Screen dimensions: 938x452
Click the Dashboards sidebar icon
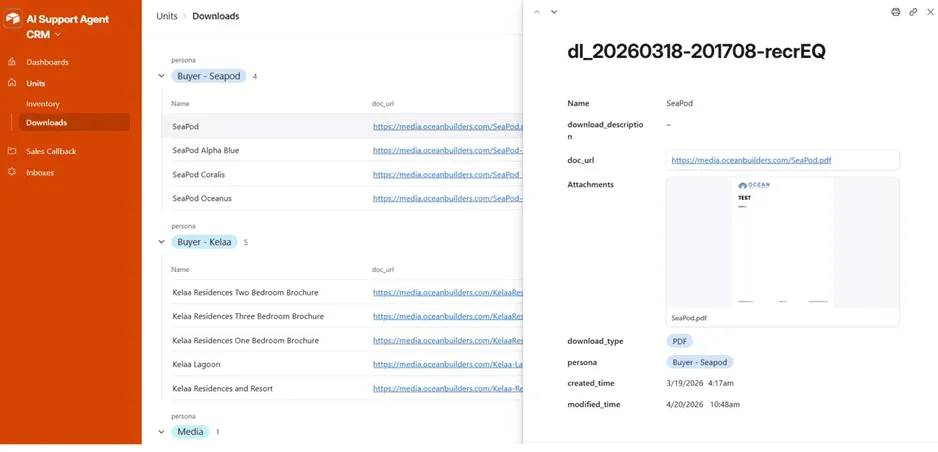click(12, 62)
